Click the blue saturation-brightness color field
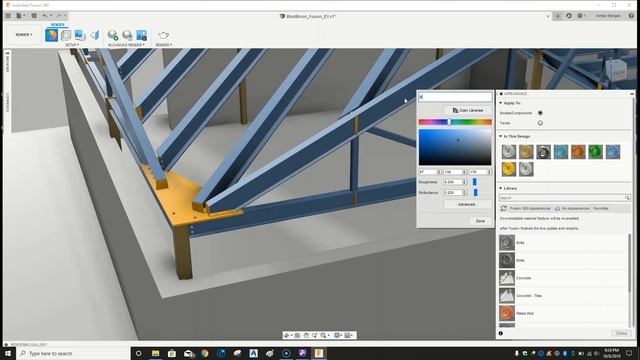The width and height of the screenshot is (640, 360). pyautogui.click(x=455, y=147)
